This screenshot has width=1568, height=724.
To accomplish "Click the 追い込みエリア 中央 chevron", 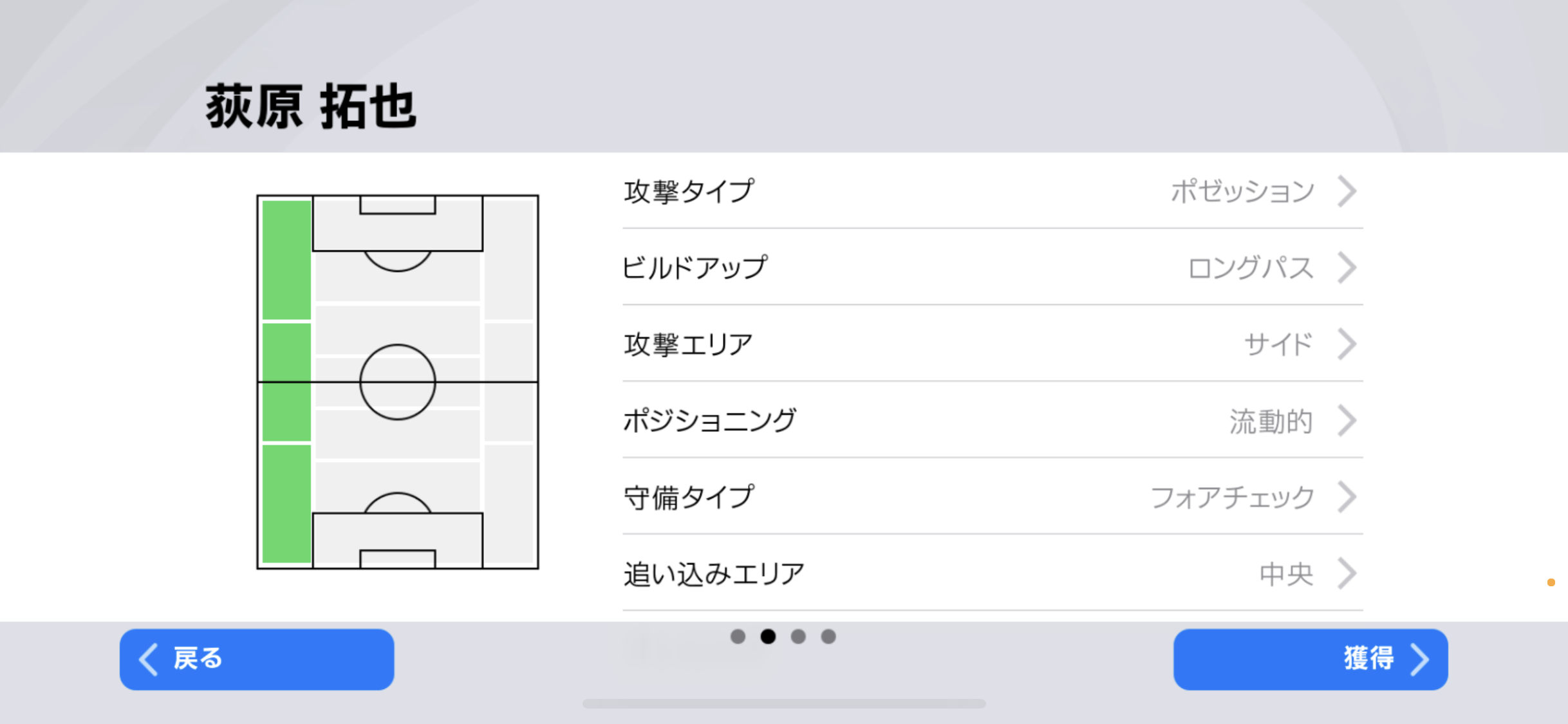I will click(1347, 573).
